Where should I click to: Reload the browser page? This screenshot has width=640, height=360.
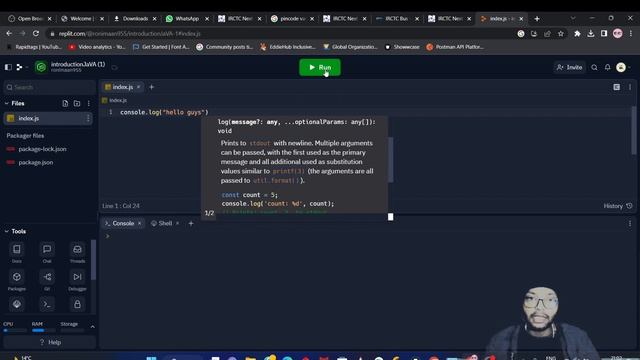coord(36,33)
